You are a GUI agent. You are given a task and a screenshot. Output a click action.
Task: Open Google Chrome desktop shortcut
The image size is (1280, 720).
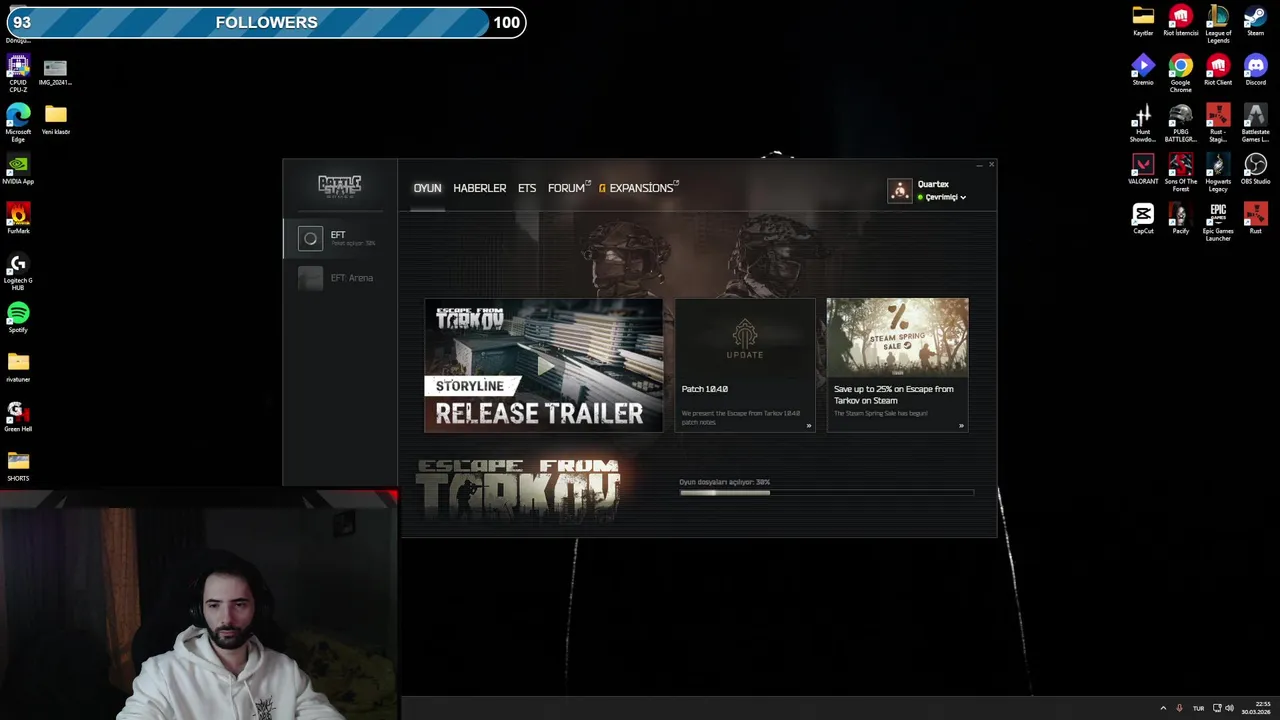point(1180,73)
